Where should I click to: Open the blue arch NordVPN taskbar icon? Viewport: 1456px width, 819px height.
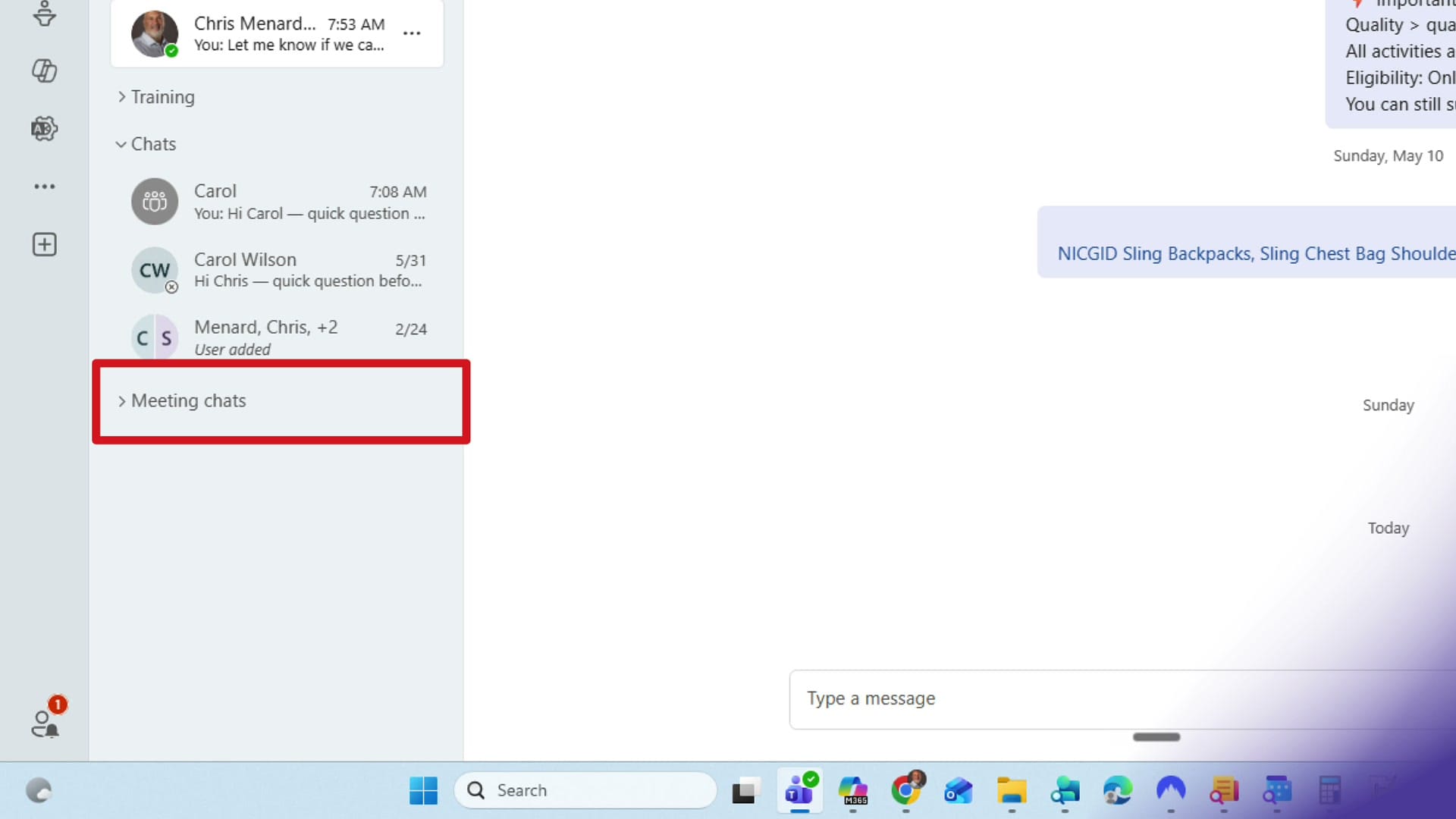[x=1171, y=791]
